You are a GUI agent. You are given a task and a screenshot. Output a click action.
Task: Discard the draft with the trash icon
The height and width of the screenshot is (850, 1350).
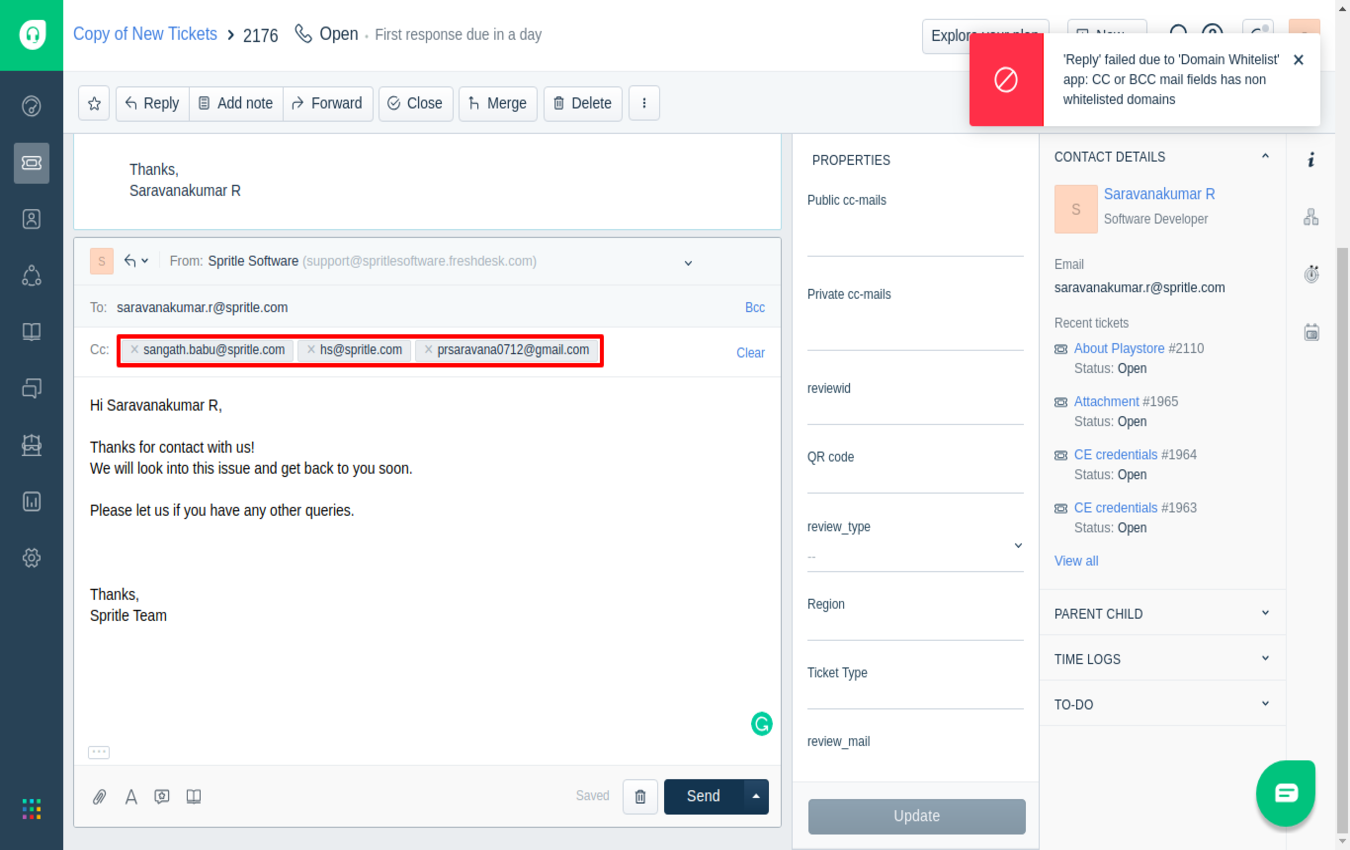click(640, 797)
